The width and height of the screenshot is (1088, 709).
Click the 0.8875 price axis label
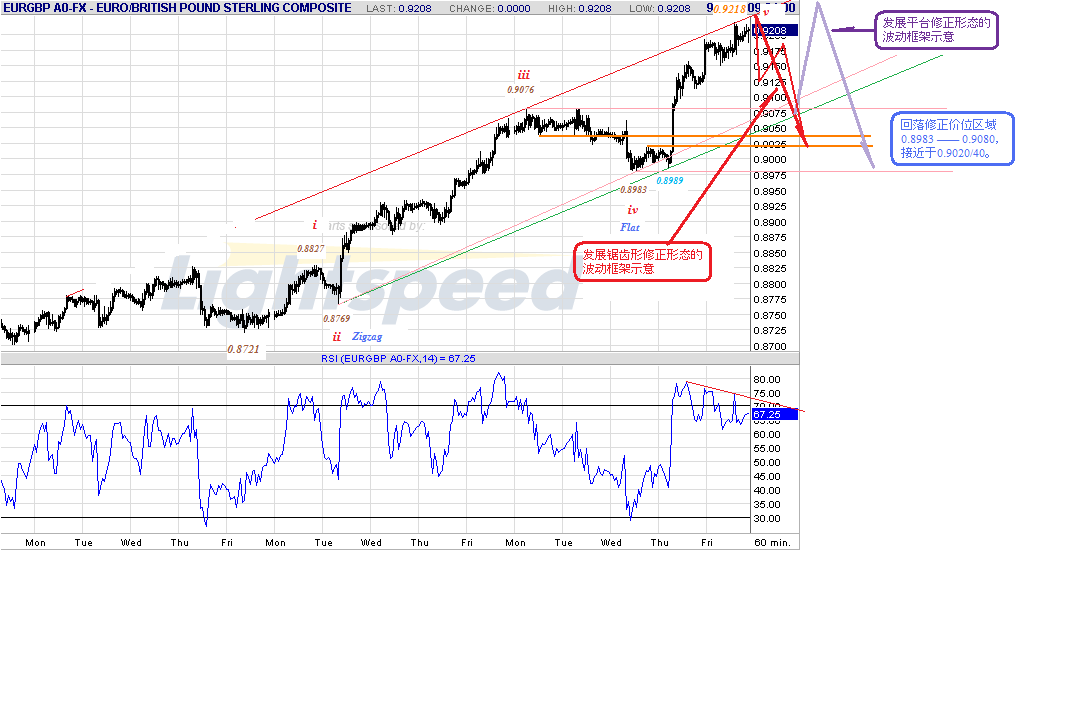(x=770, y=237)
